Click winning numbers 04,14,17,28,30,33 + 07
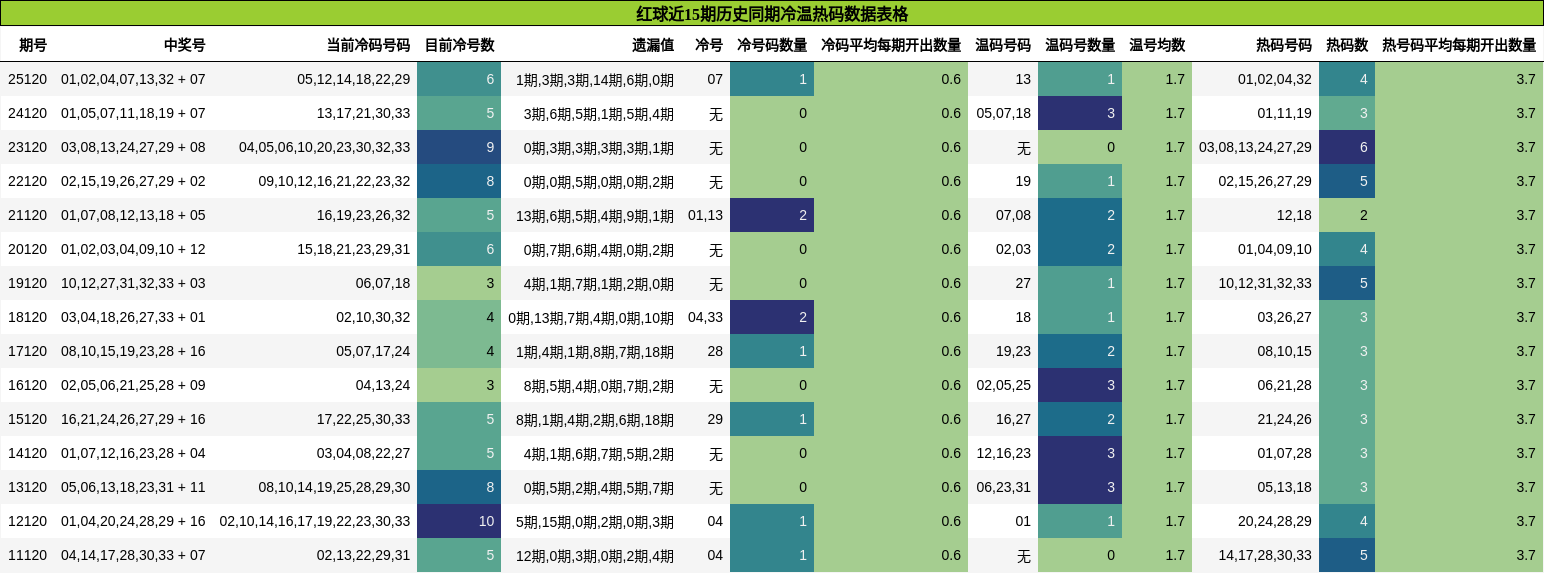 (133, 555)
